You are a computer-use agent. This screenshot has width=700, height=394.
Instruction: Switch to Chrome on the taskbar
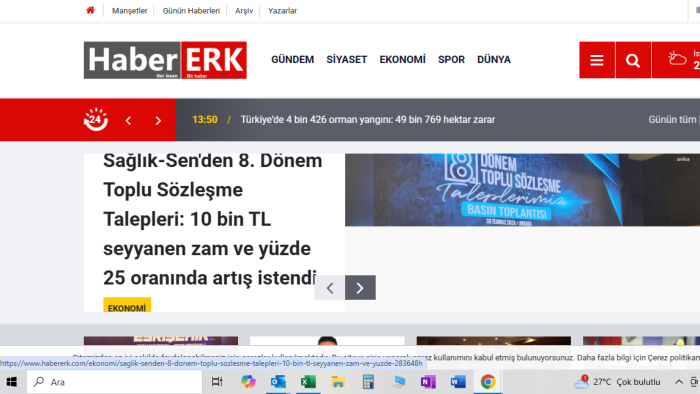[488, 382]
